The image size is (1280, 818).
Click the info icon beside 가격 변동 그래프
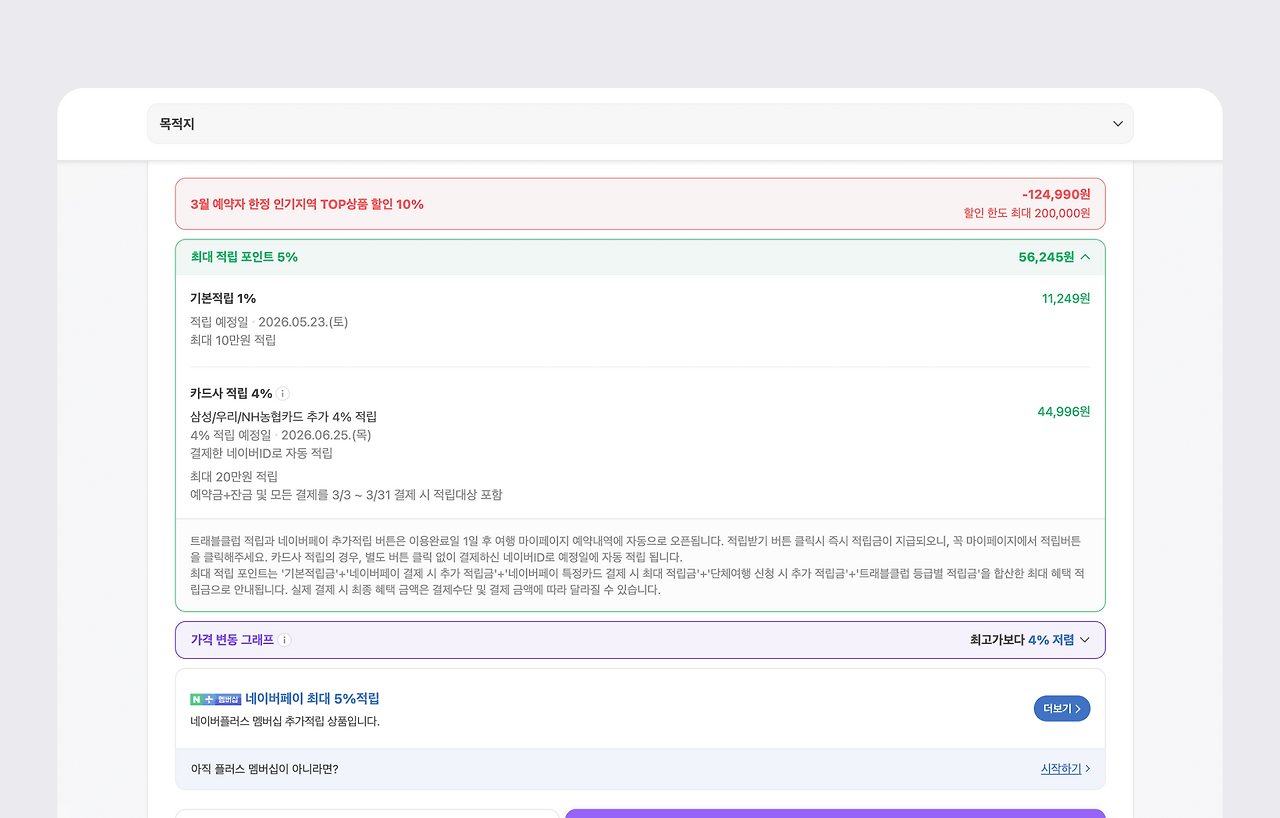click(285, 640)
